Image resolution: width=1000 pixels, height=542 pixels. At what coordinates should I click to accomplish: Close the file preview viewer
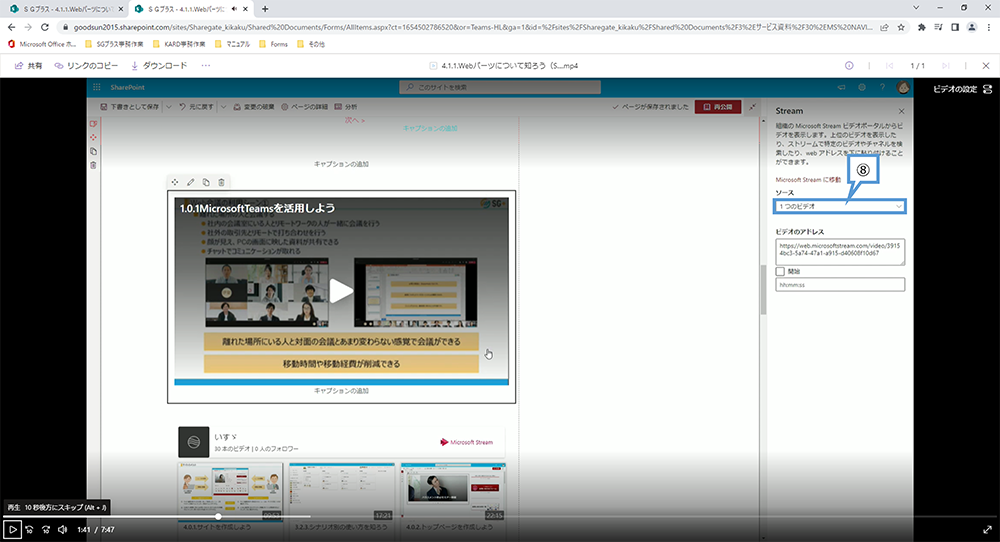986,66
